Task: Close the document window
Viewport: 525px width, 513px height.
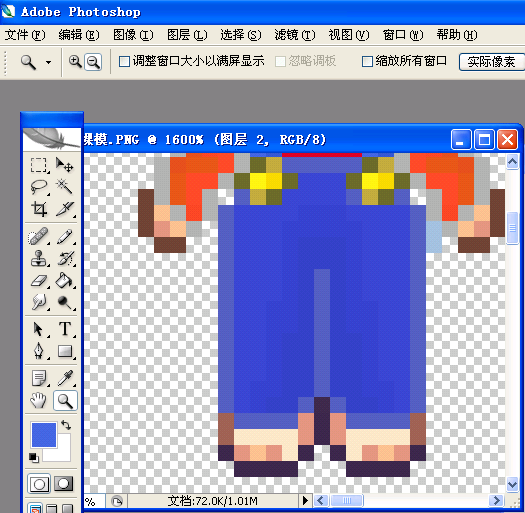Action: click(x=507, y=139)
